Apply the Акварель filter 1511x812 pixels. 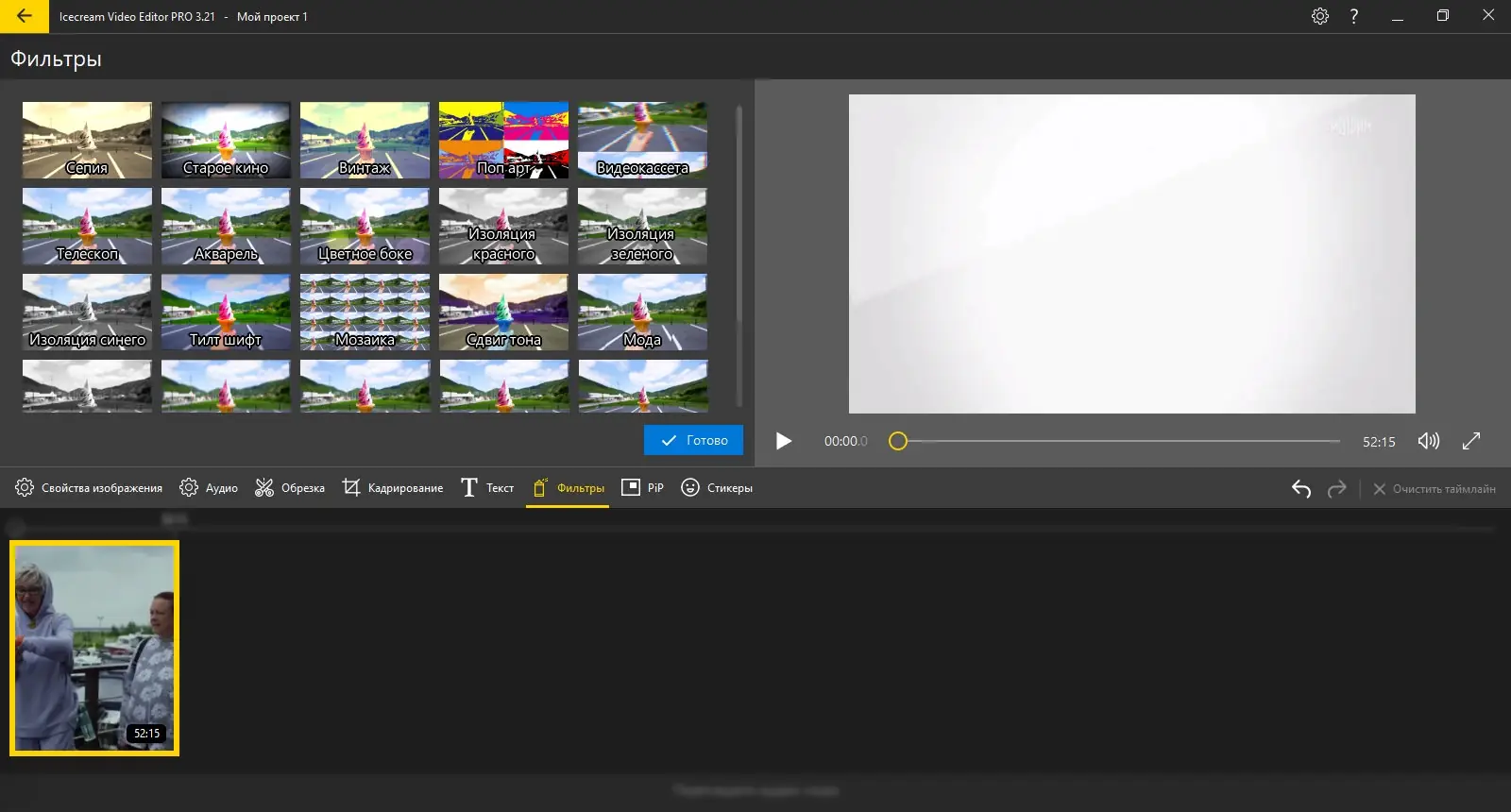point(226,227)
